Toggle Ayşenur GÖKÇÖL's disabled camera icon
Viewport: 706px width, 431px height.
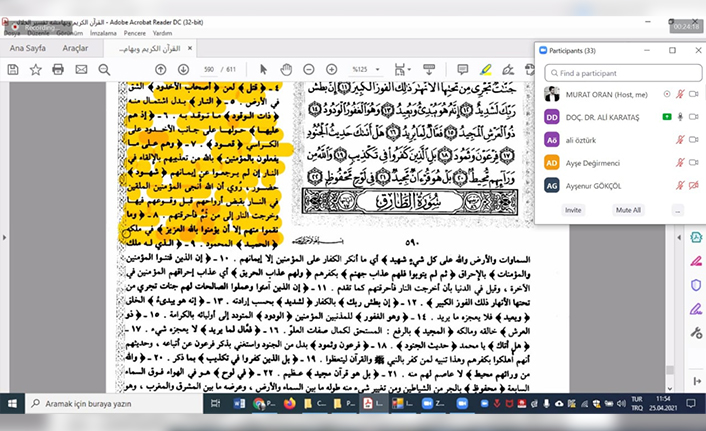point(694,185)
